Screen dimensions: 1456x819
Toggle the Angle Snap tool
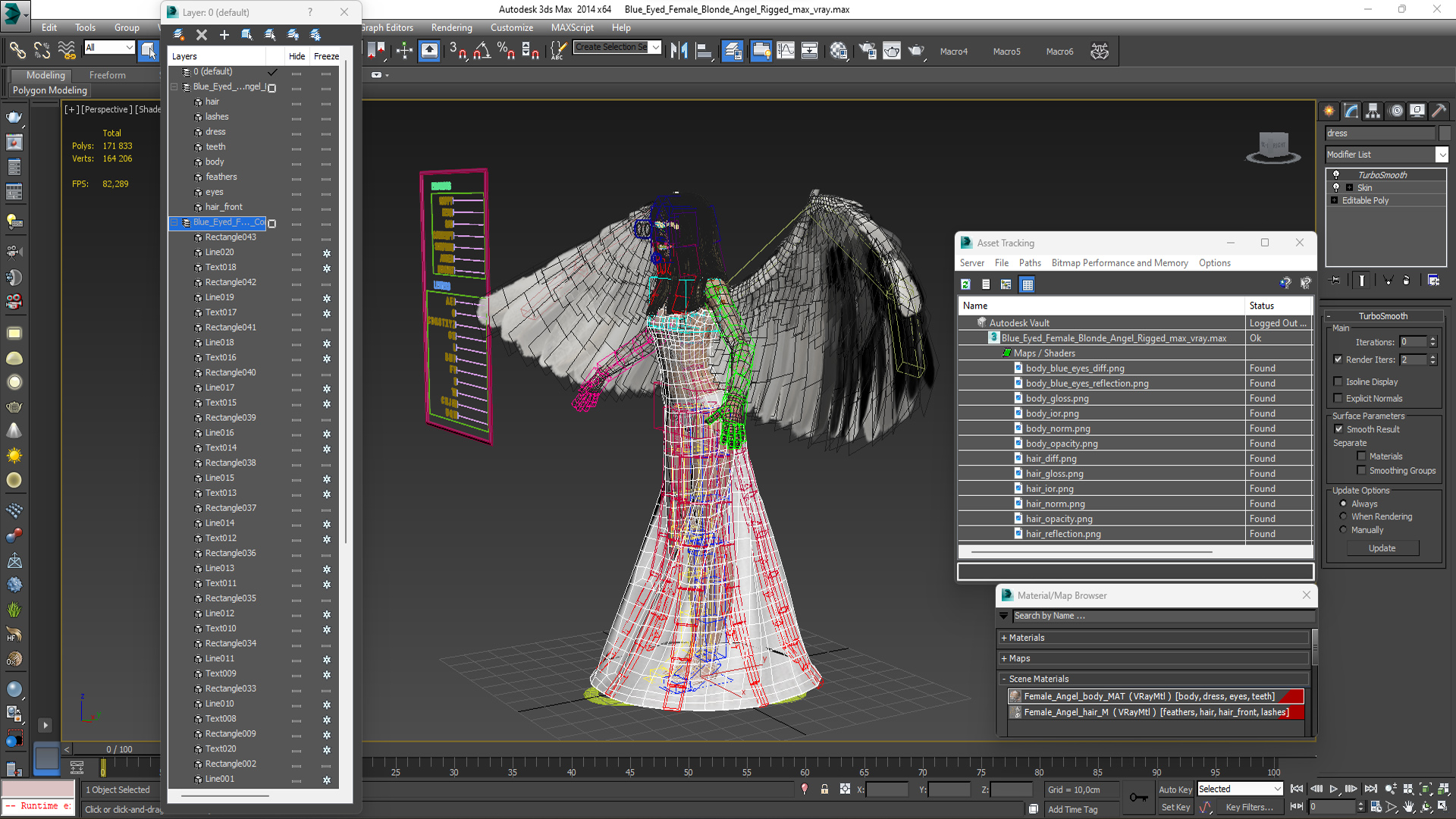click(482, 51)
